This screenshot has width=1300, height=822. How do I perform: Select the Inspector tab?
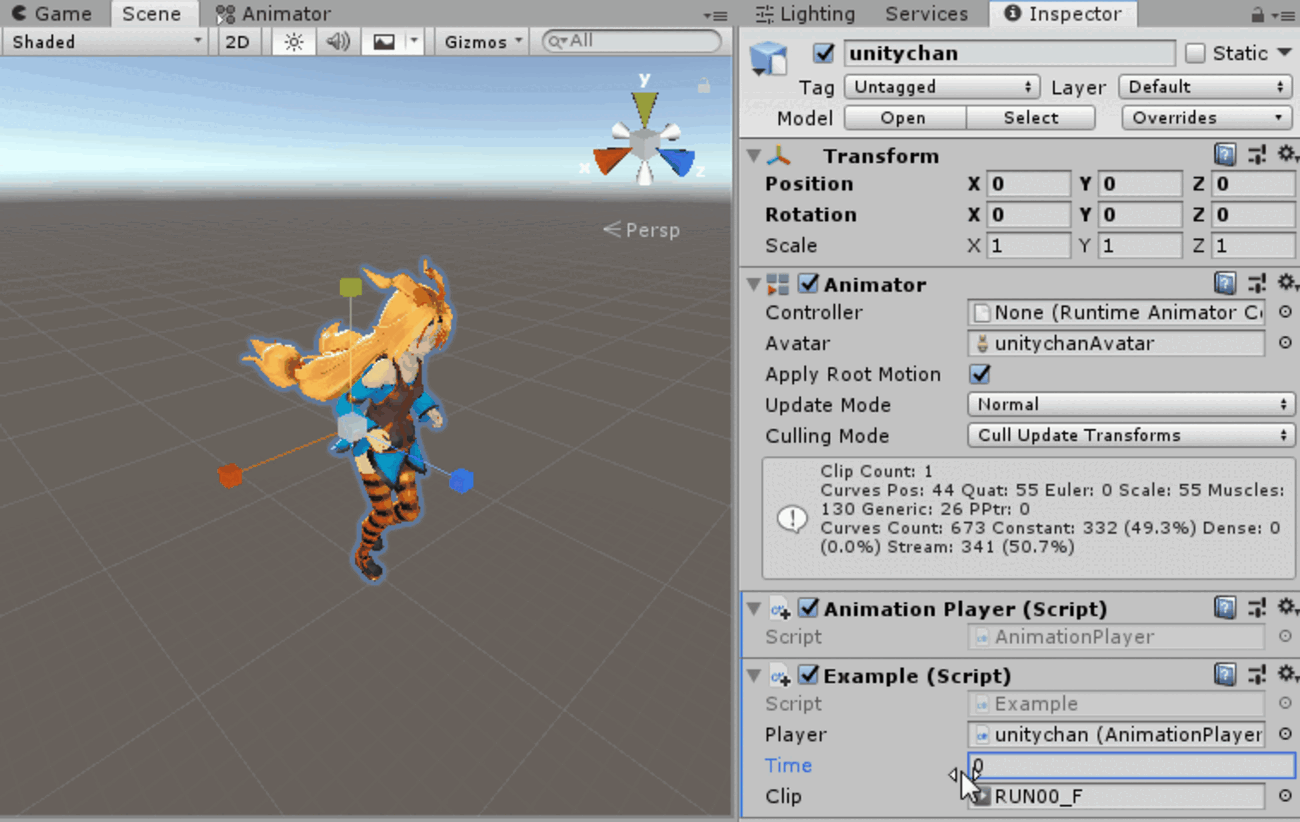point(1063,14)
